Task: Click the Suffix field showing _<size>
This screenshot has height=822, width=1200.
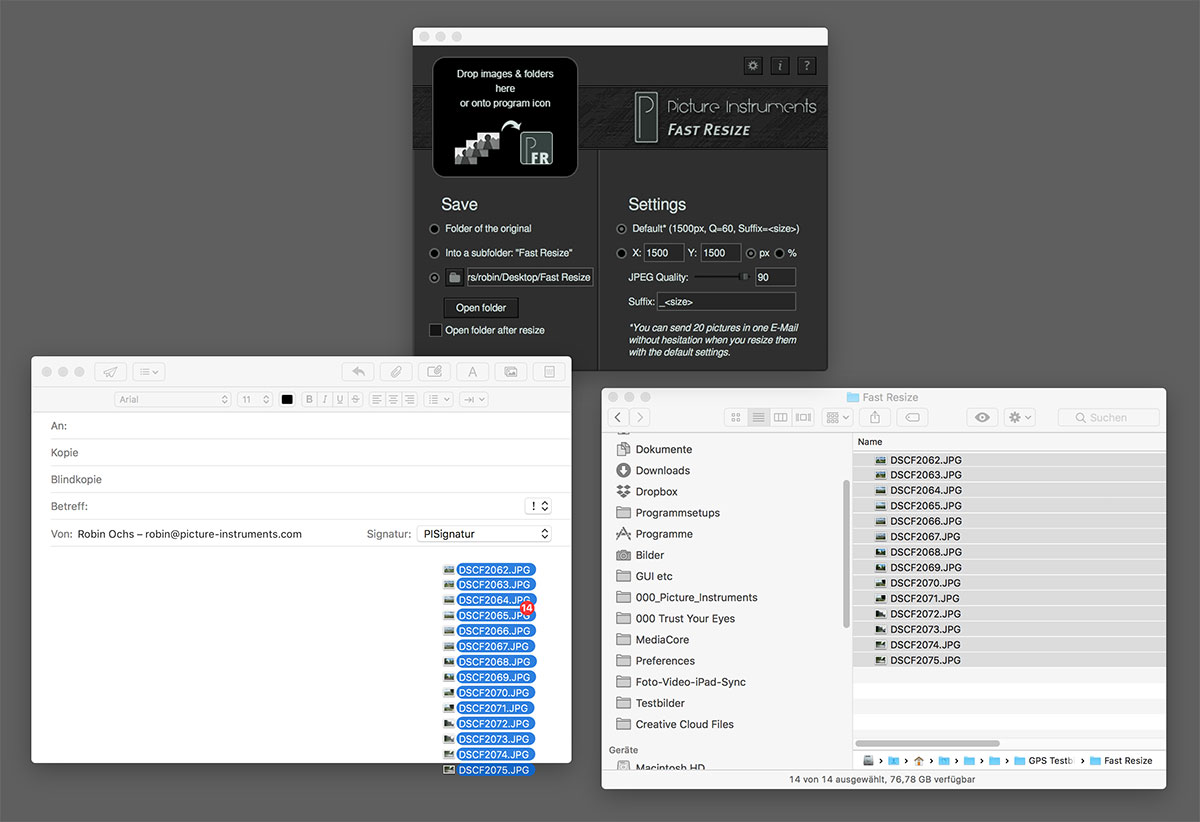Action: (x=726, y=301)
